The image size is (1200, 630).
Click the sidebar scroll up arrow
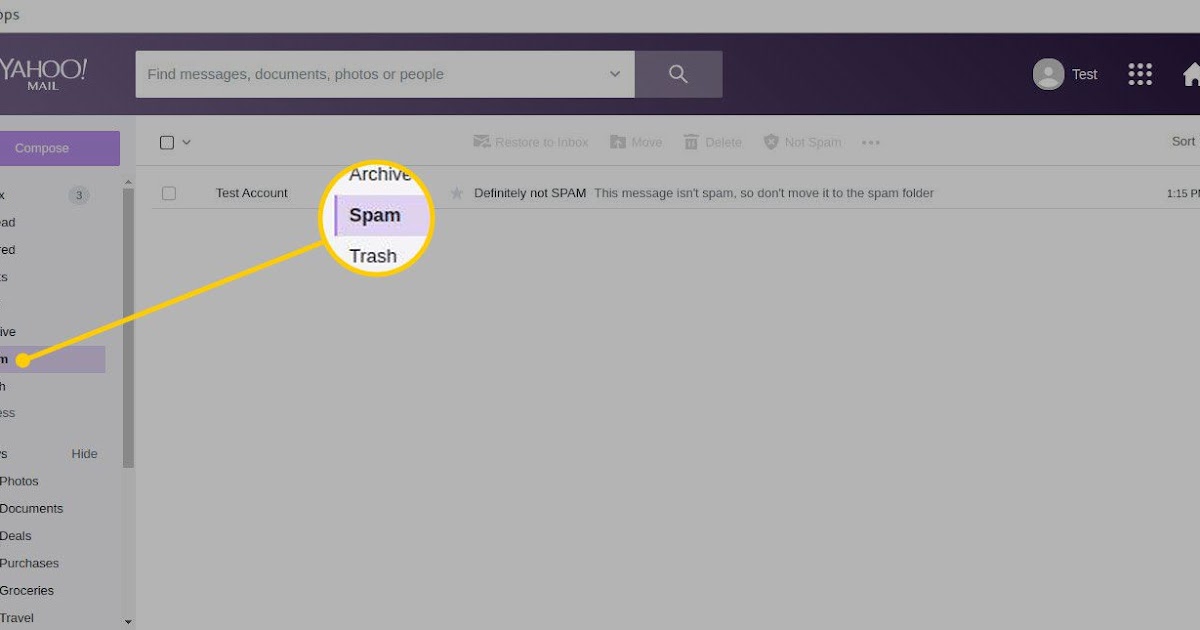pyautogui.click(x=127, y=183)
